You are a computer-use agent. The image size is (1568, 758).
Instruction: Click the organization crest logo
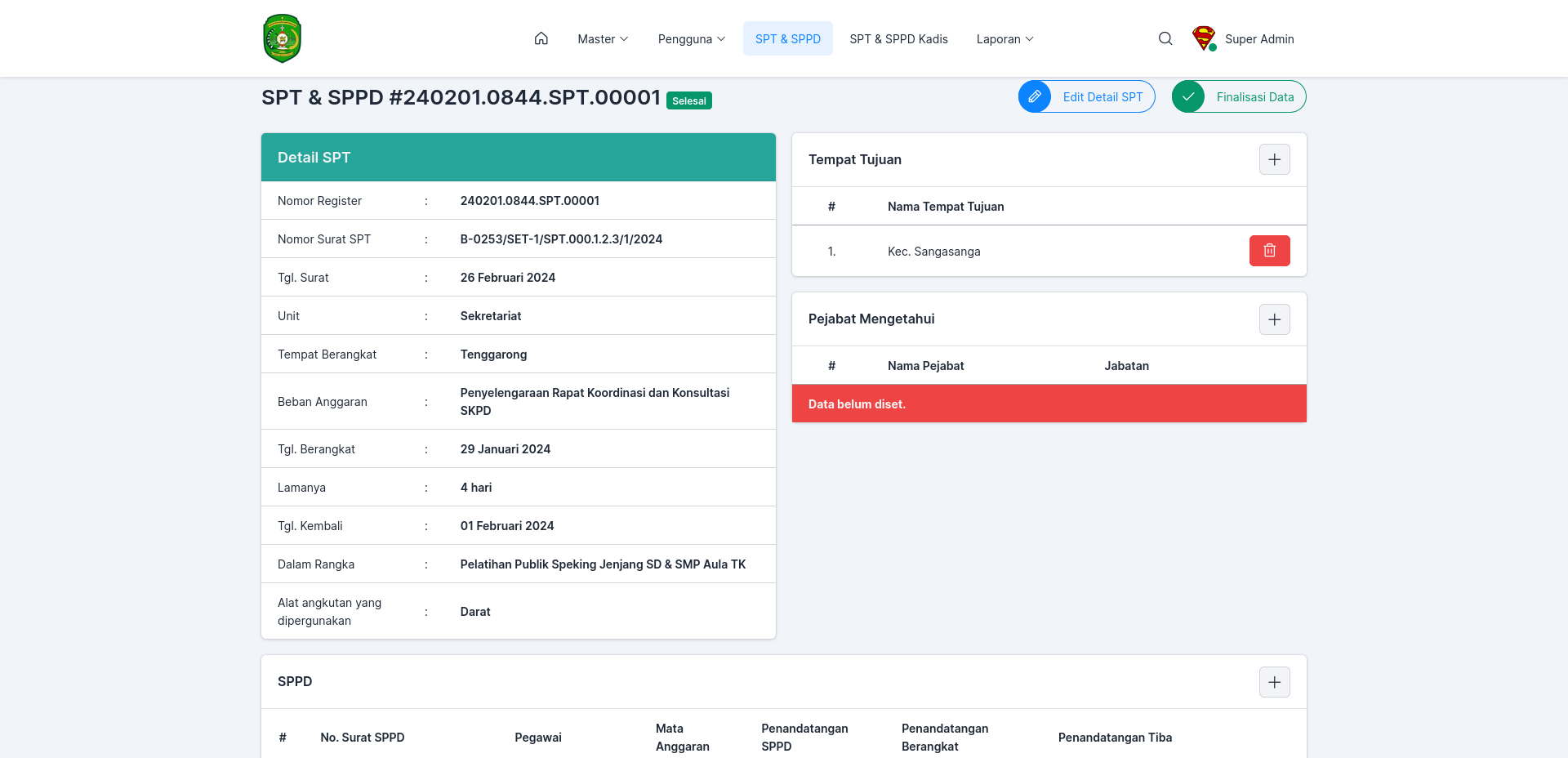(x=283, y=38)
